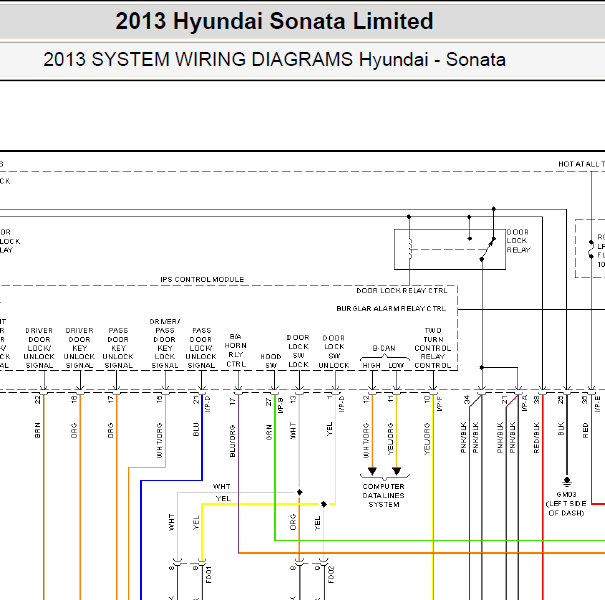Select "COMPUTER DATA LINES SYSTEM" reference text
Image resolution: width=605 pixels, height=600 pixels.
click(384, 495)
